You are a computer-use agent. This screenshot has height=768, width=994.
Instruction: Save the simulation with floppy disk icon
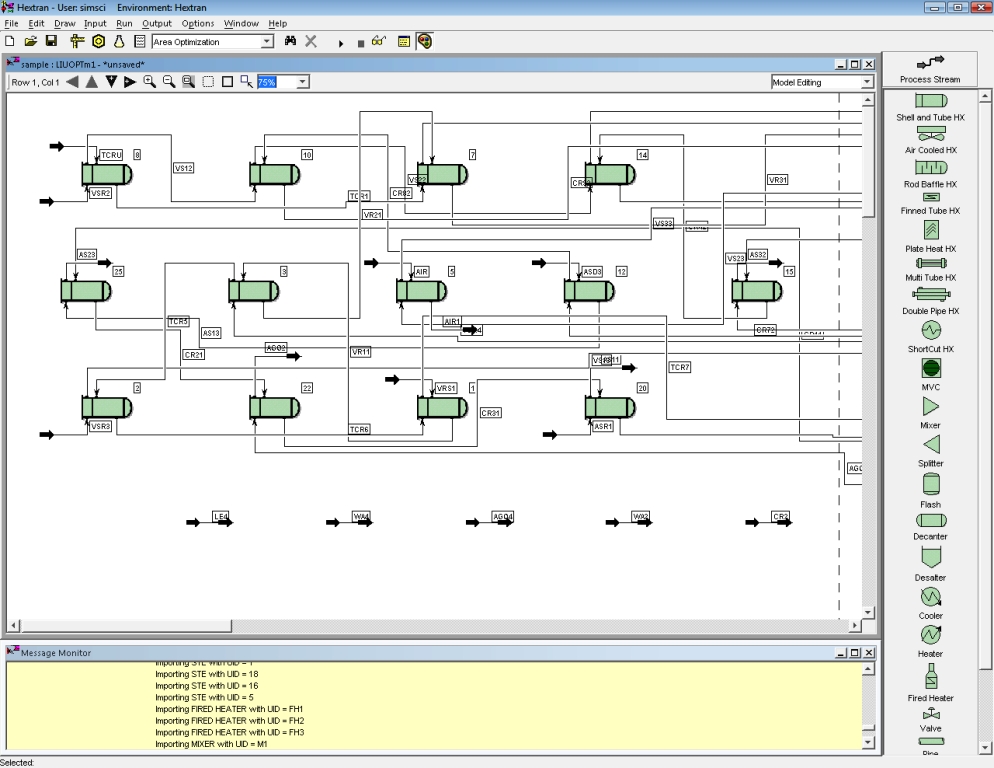pos(51,41)
